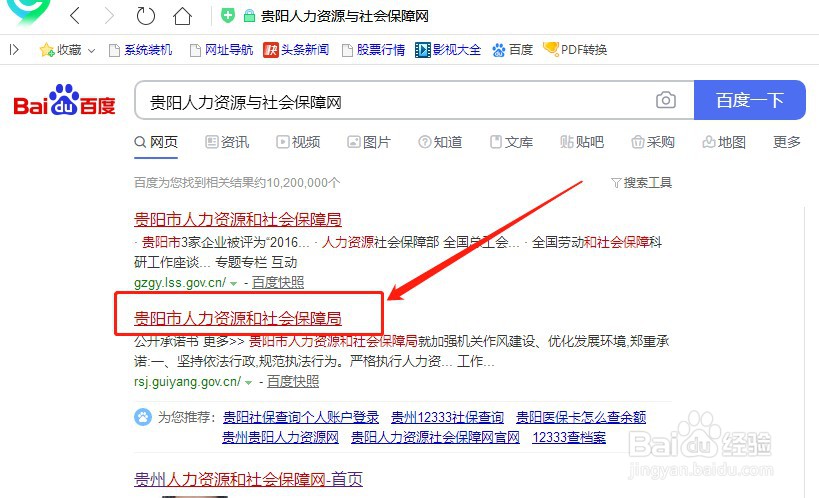Image resolution: width=819 pixels, height=498 pixels.
Task: Switch to the 采购 tab
Action: pyautogui.click(x=653, y=142)
